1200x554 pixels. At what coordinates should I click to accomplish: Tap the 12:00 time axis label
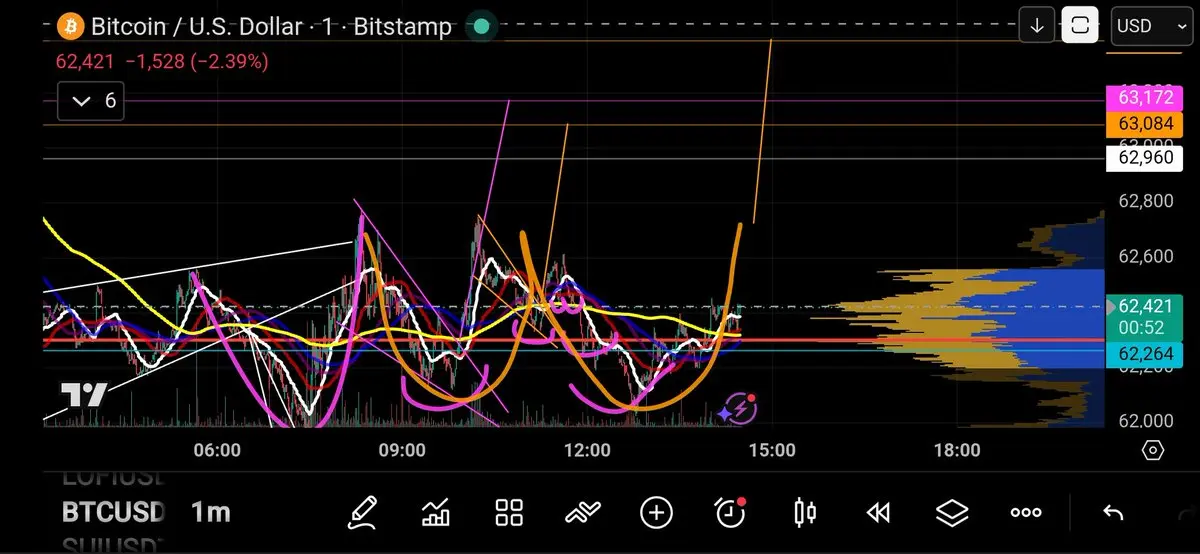(x=587, y=451)
